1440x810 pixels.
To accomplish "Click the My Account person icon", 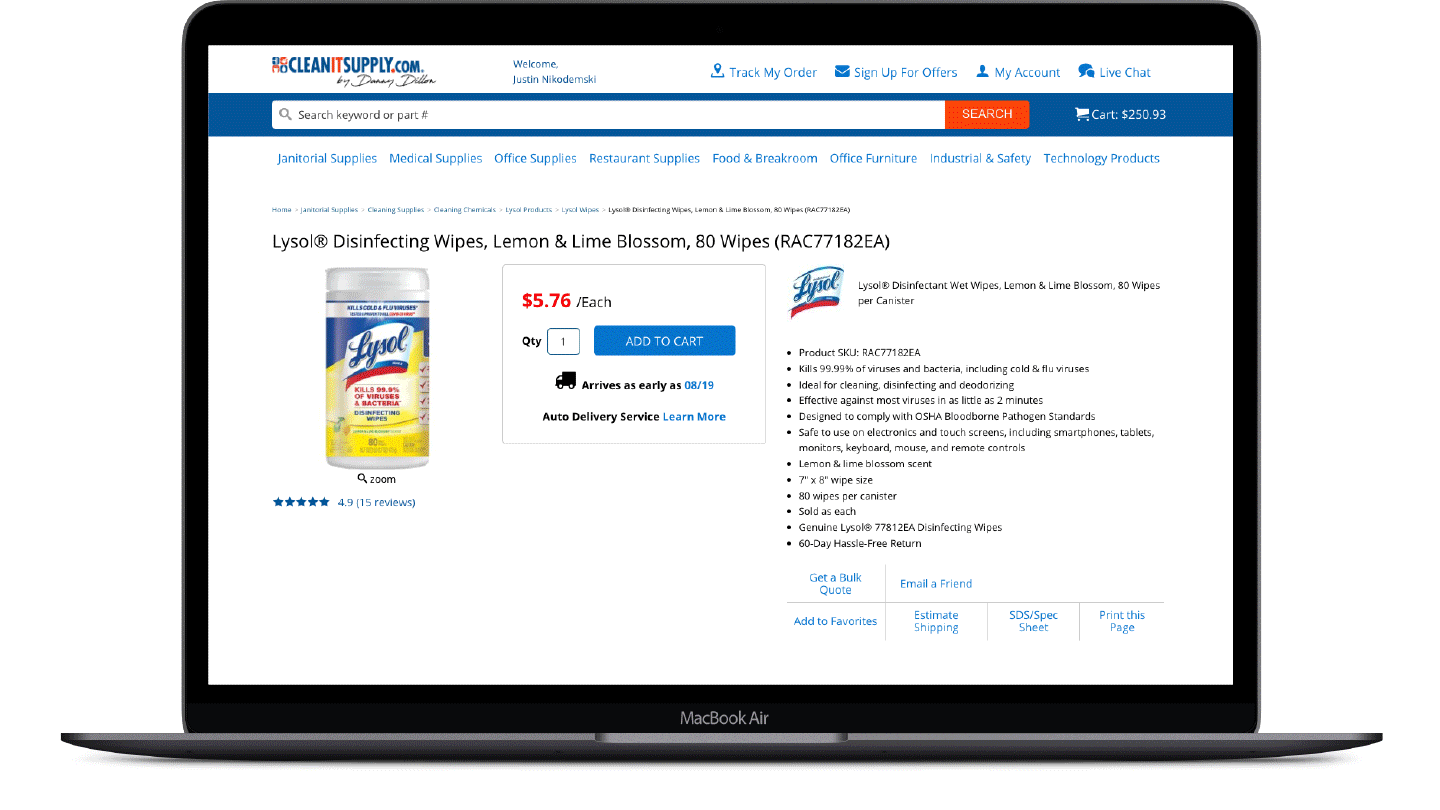I will 982,72.
